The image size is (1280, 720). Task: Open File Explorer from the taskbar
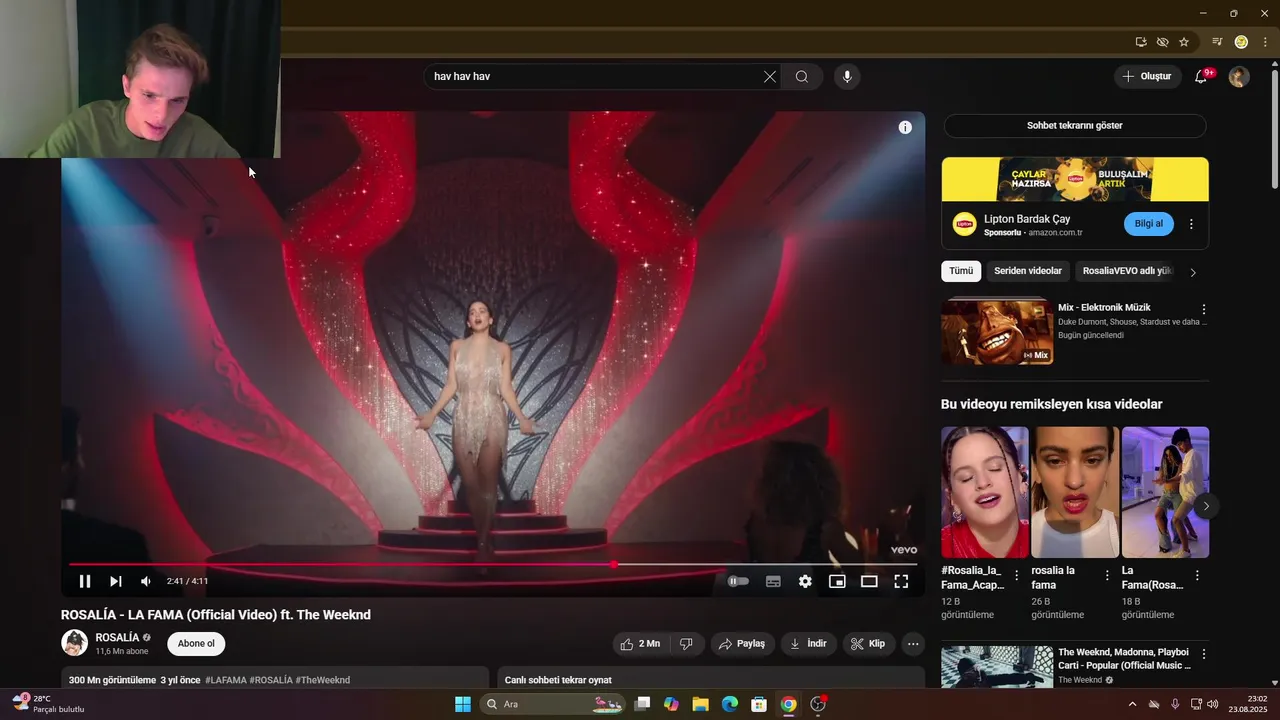pyautogui.click(x=700, y=704)
